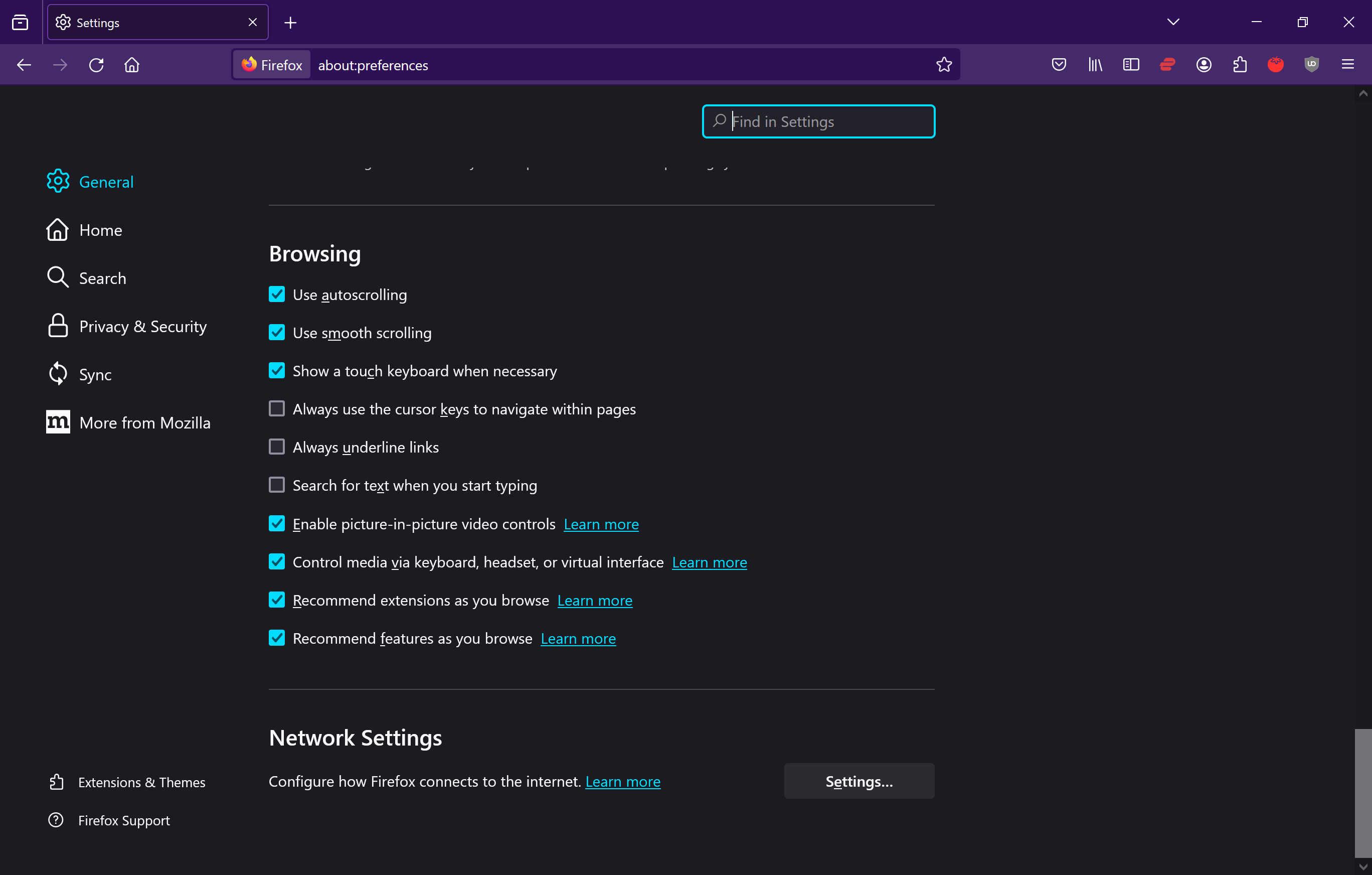The height and width of the screenshot is (875, 1372).
Task: Check Search for text when typing
Action: [277, 485]
